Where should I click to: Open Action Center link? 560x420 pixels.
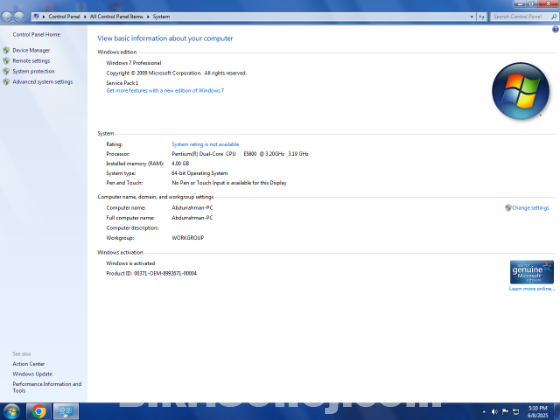pos(29,364)
